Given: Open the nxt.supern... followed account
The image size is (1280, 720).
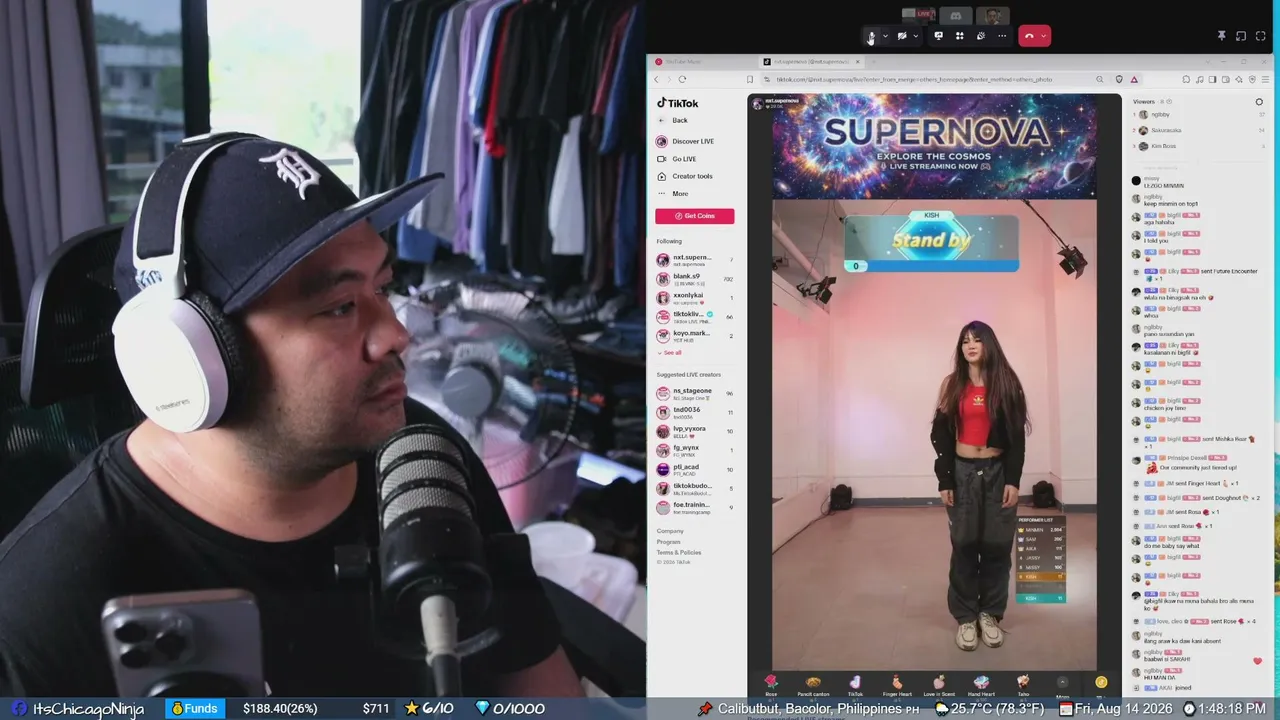Looking at the screenshot, I should click(x=694, y=260).
